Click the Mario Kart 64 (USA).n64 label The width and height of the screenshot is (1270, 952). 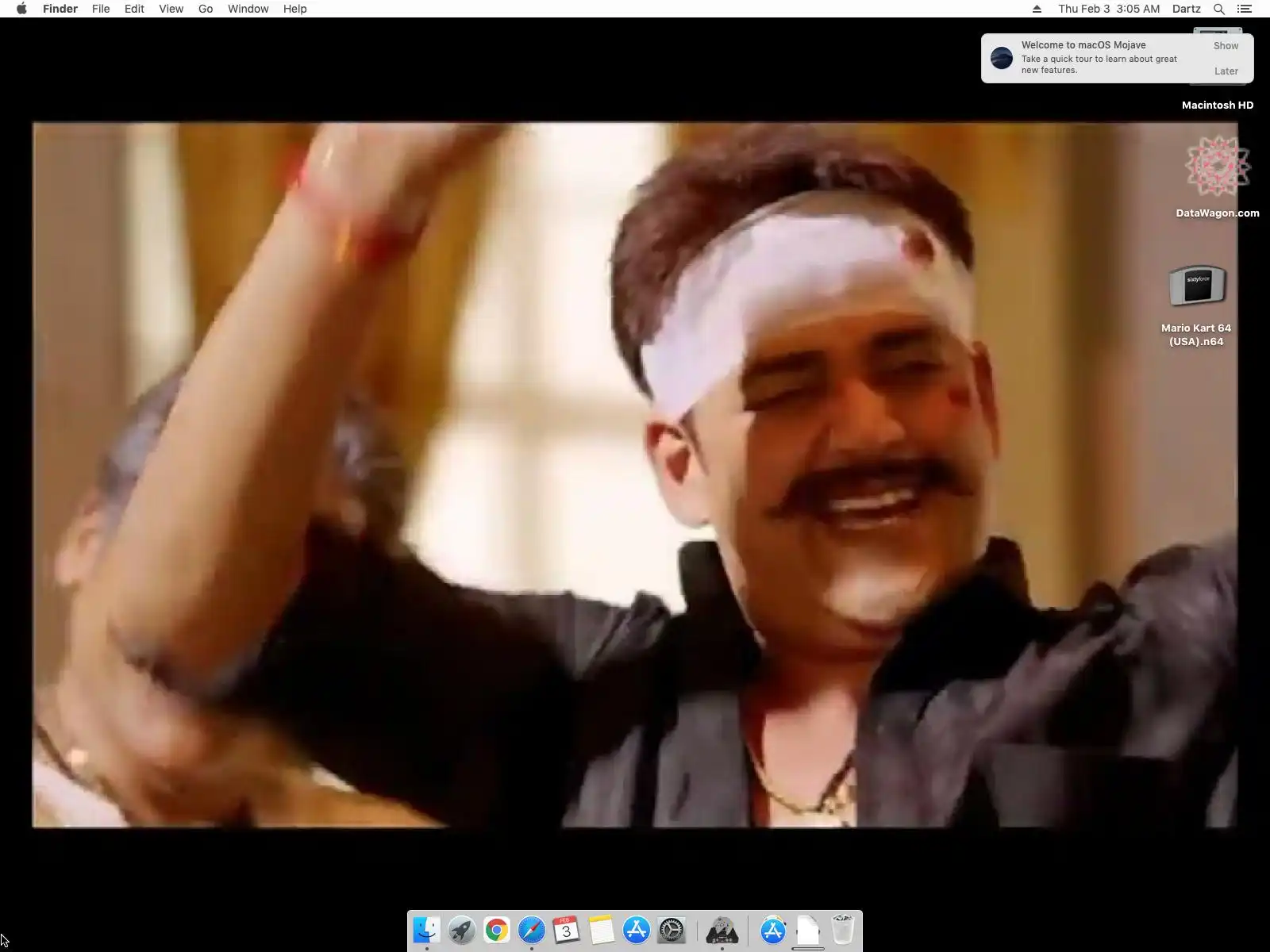1196,335
